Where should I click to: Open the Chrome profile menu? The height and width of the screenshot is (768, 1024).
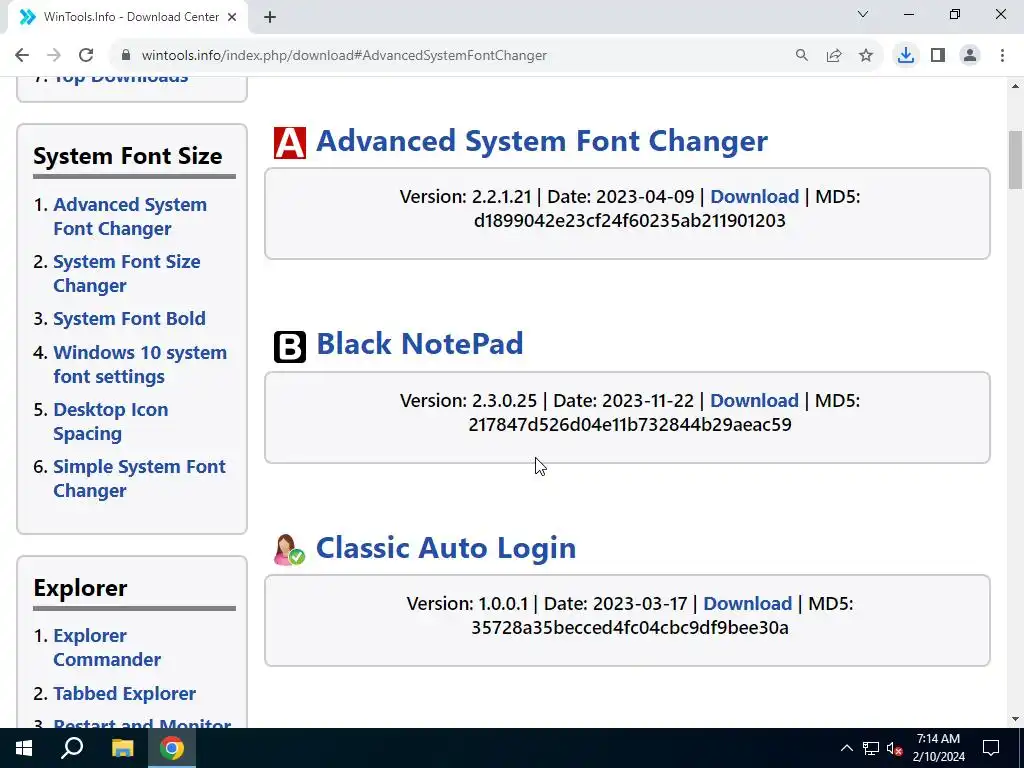[x=970, y=56]
